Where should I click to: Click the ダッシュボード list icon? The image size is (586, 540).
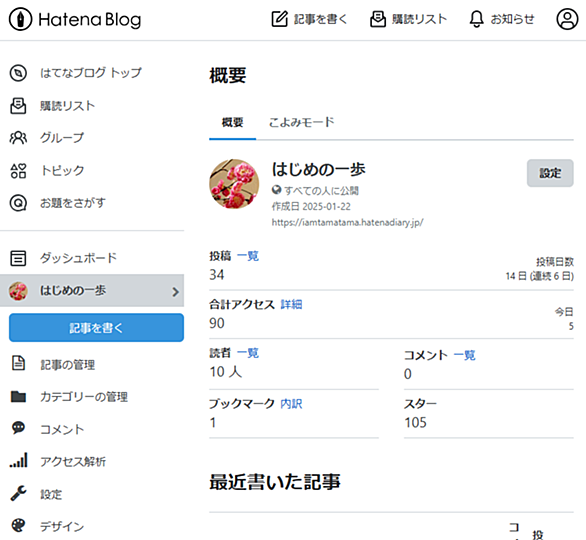click(x=18, y=258)
